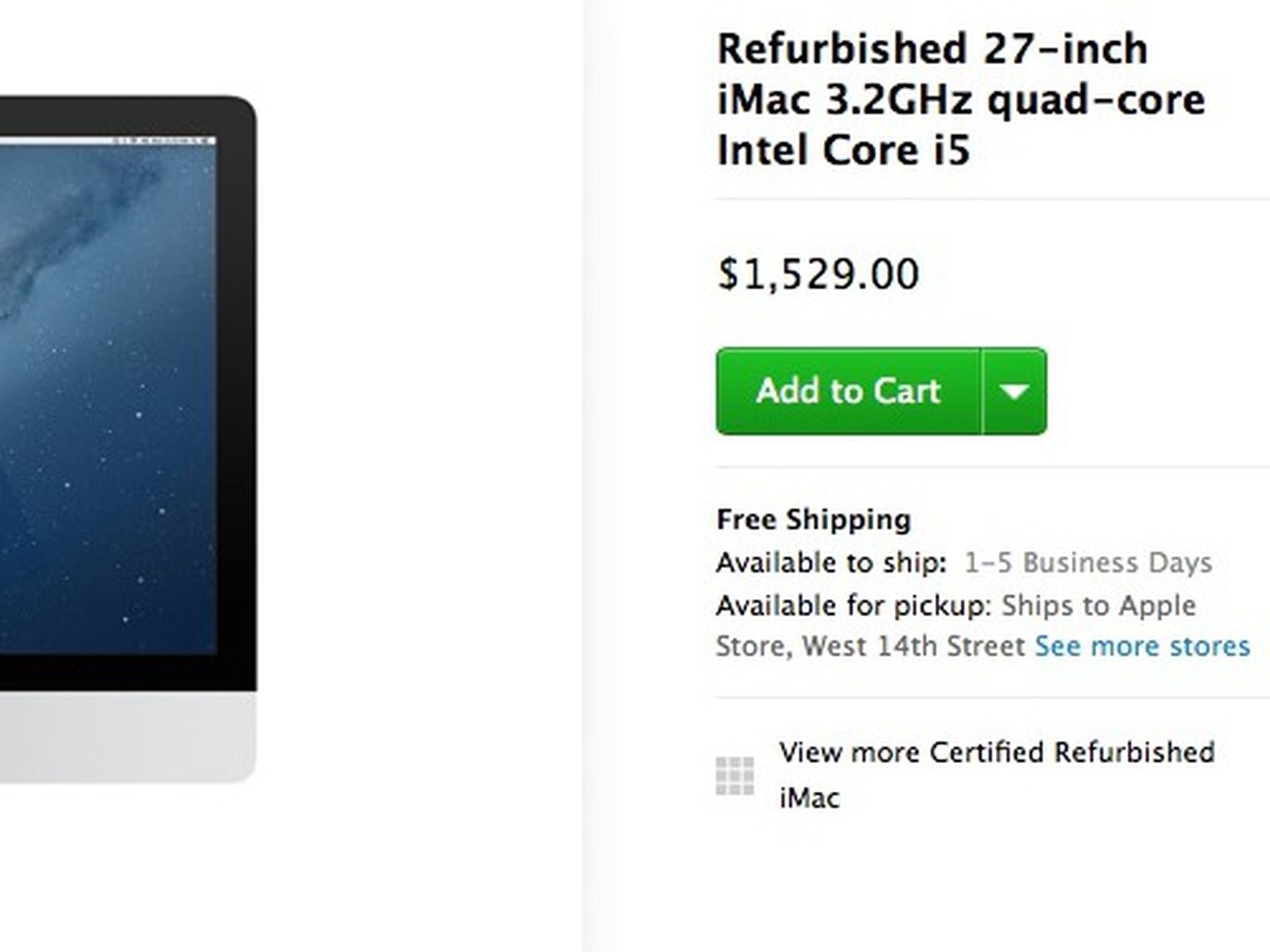Screen dimensions: 1270x952
Task: Follow the View more Certified Refurbished link
Action: (996, 752)
